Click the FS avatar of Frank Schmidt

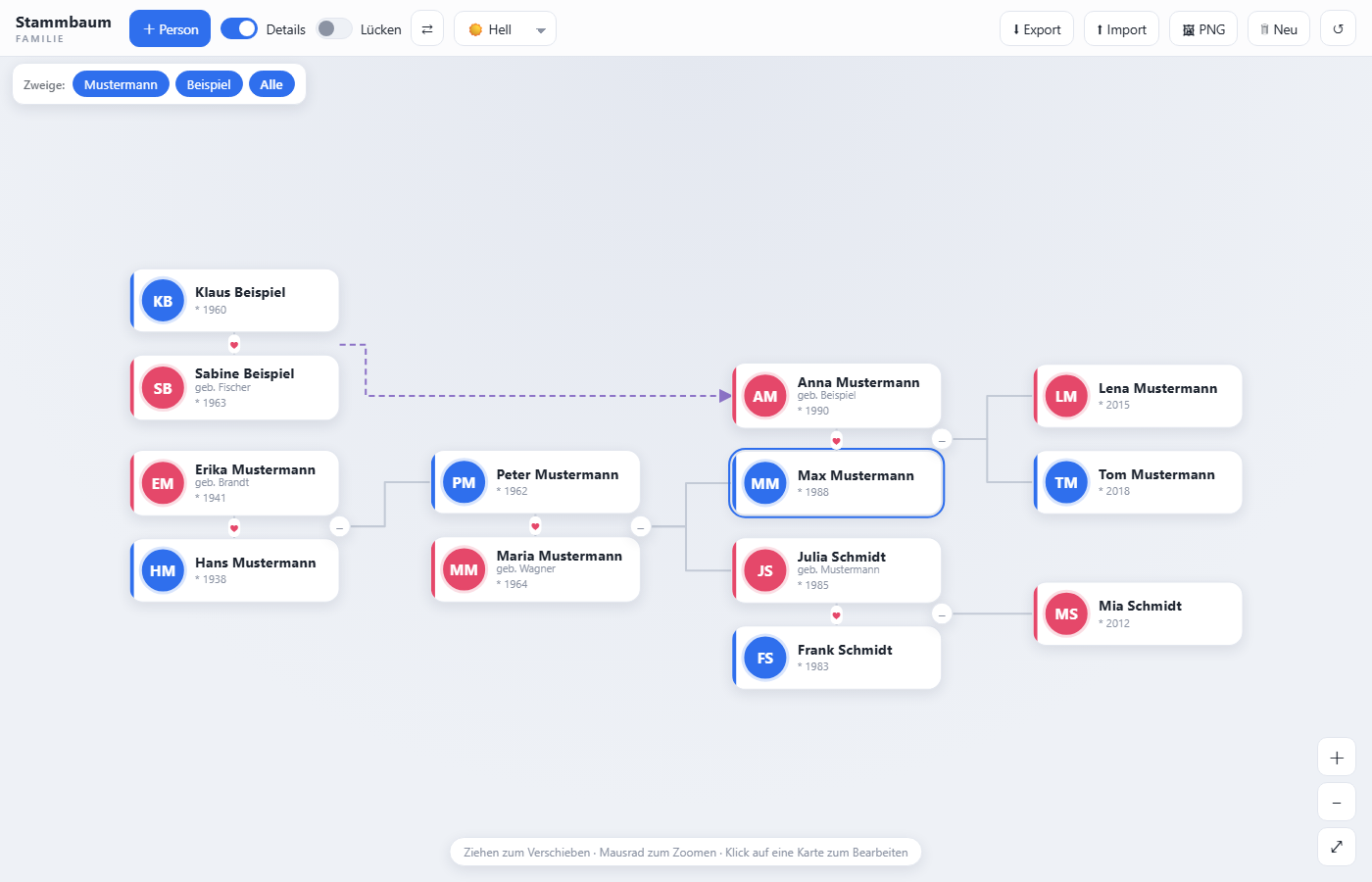coord(765,659)
